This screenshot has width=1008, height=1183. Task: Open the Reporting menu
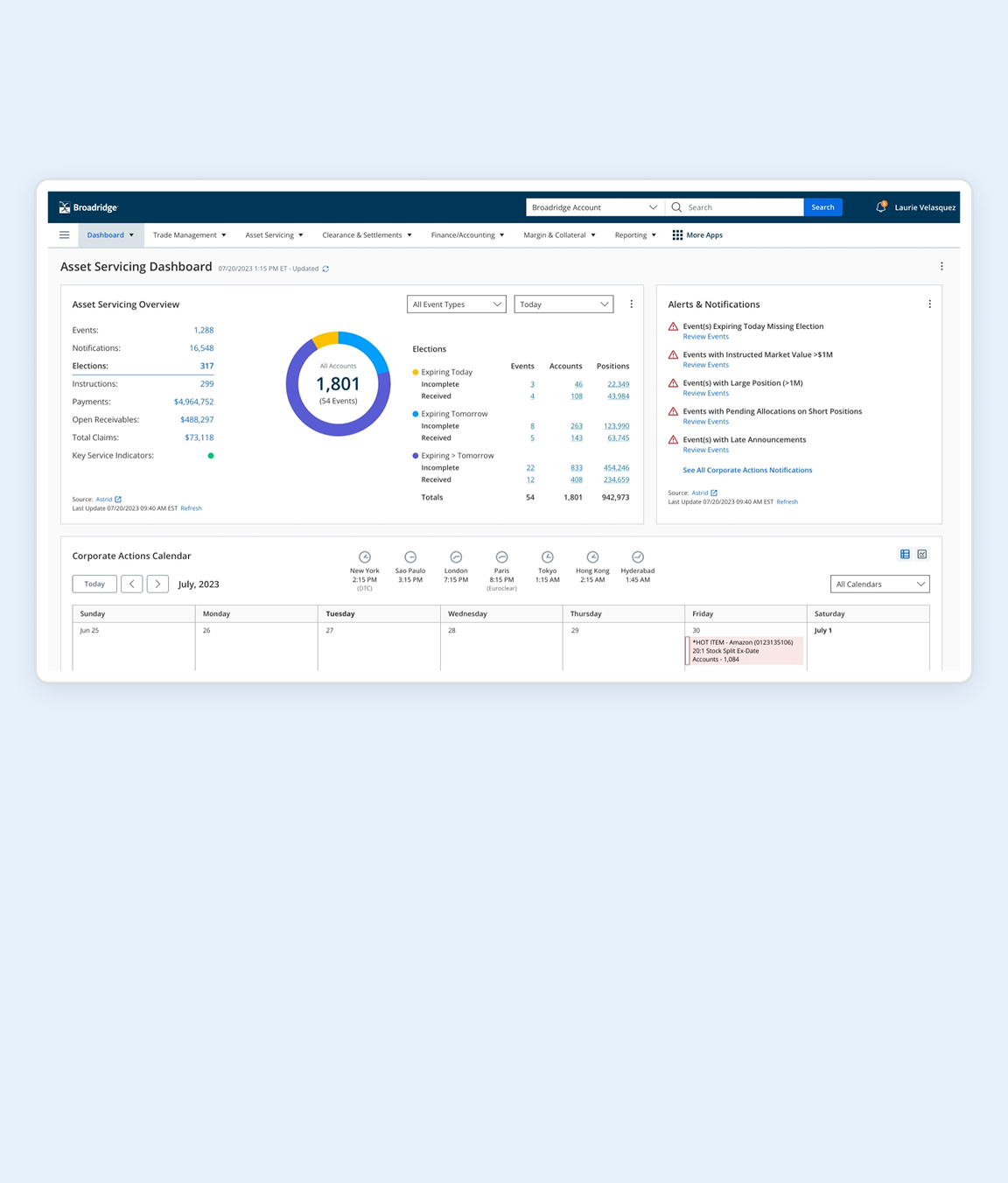click(x=635, y=235)
